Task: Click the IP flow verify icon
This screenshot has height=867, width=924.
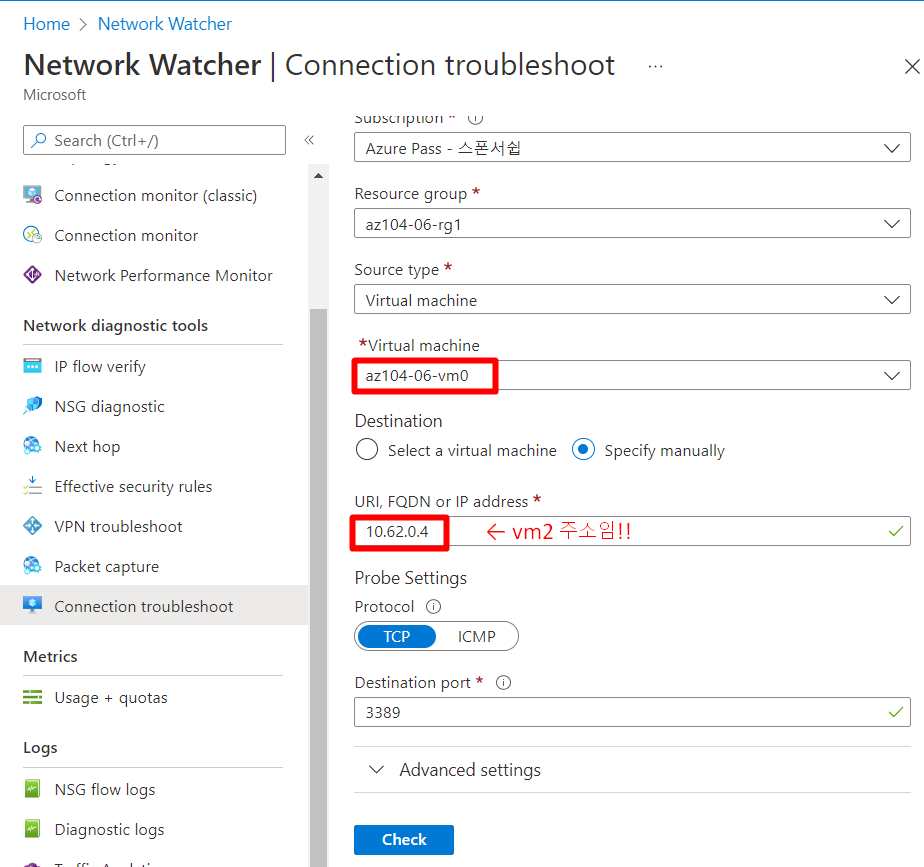Action: [x=32, y=366]
